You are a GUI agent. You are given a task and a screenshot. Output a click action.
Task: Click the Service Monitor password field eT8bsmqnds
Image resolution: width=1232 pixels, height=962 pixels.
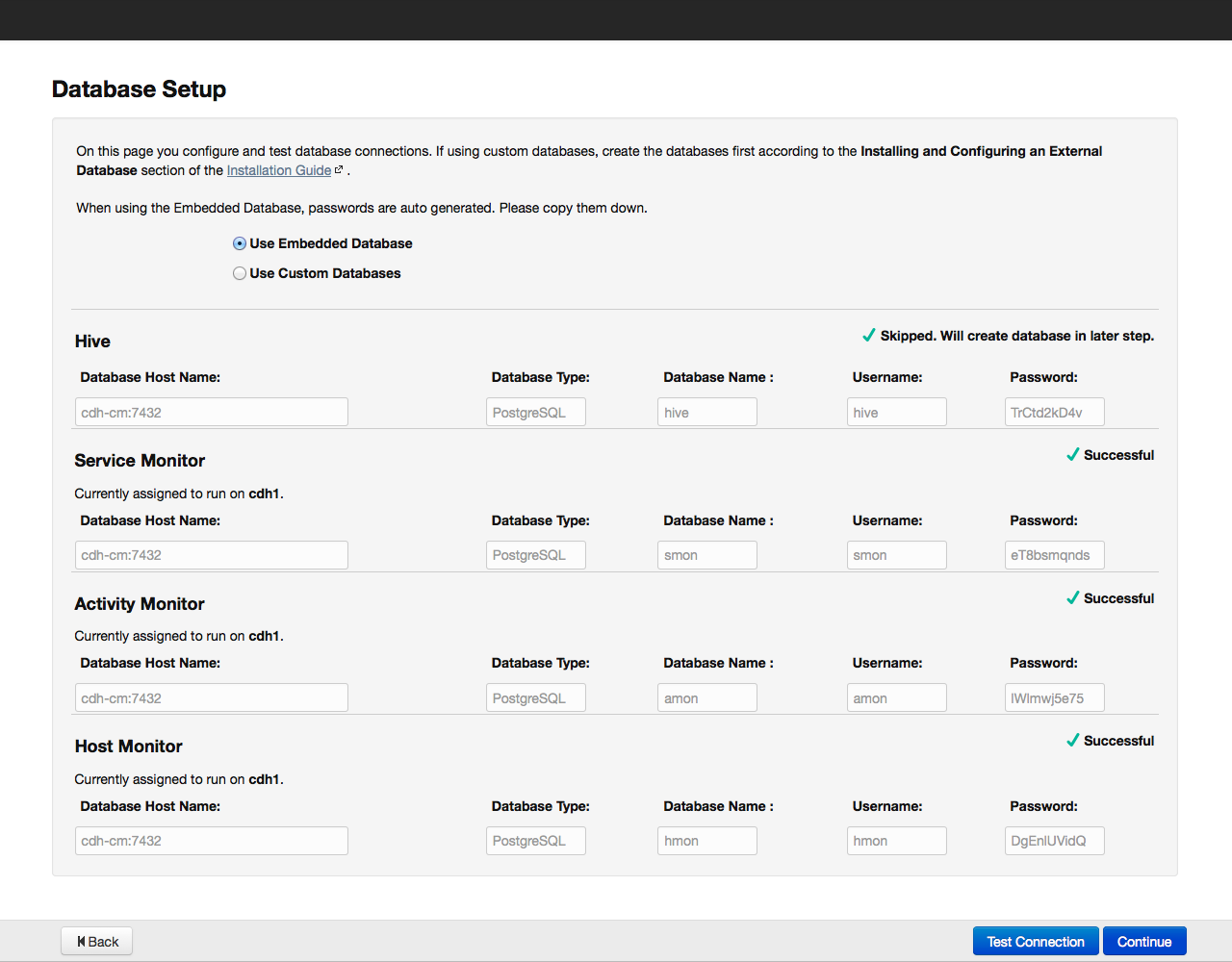pos(1054,555)
